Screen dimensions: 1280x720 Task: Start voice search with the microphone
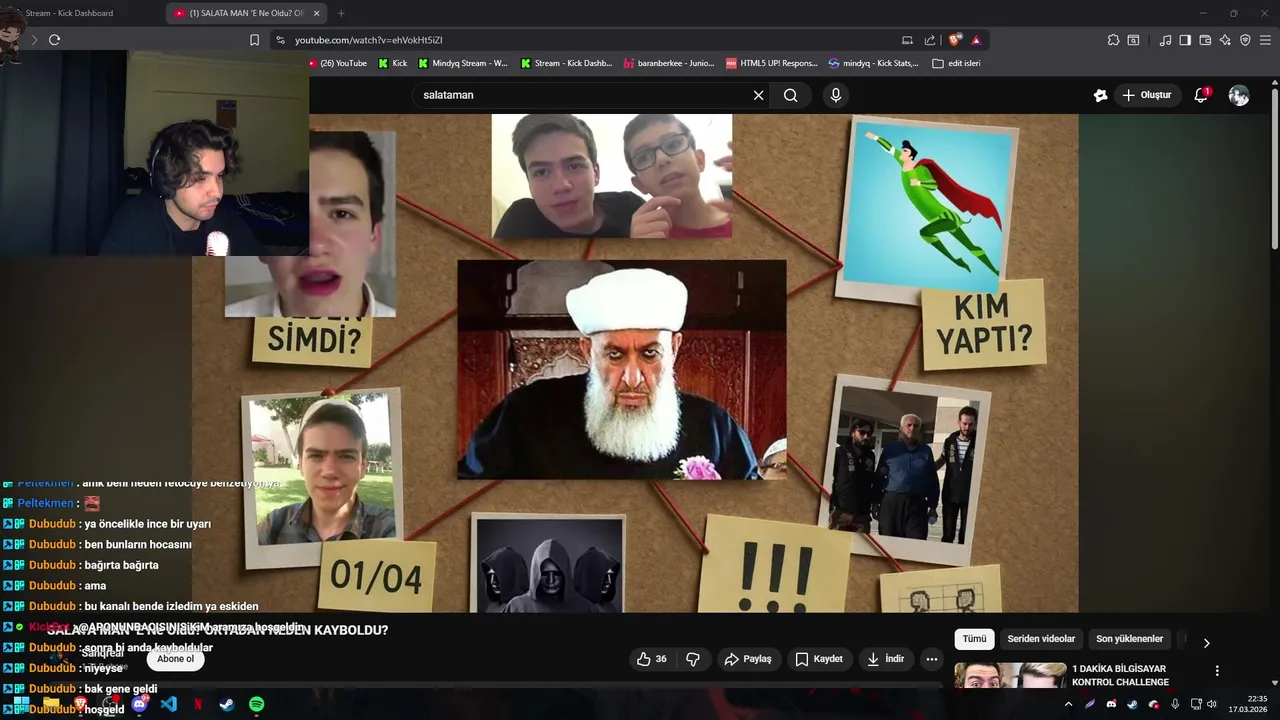[836, 95]
